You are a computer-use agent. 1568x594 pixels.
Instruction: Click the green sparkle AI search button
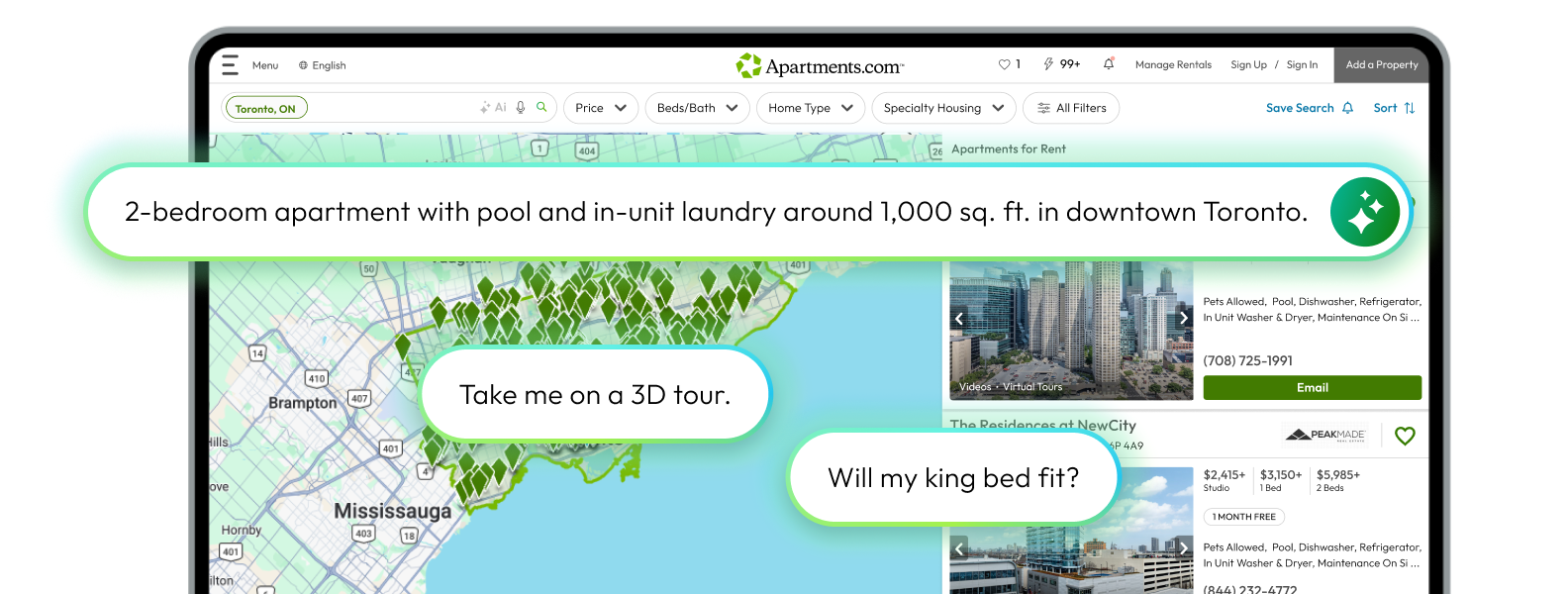pos(1364,212)
